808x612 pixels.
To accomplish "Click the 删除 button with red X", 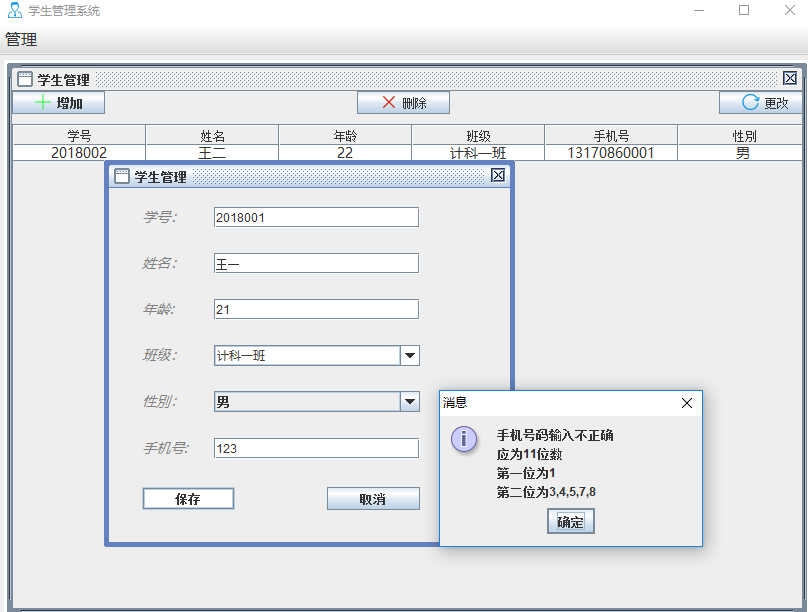I will click(x=403, y=103).
